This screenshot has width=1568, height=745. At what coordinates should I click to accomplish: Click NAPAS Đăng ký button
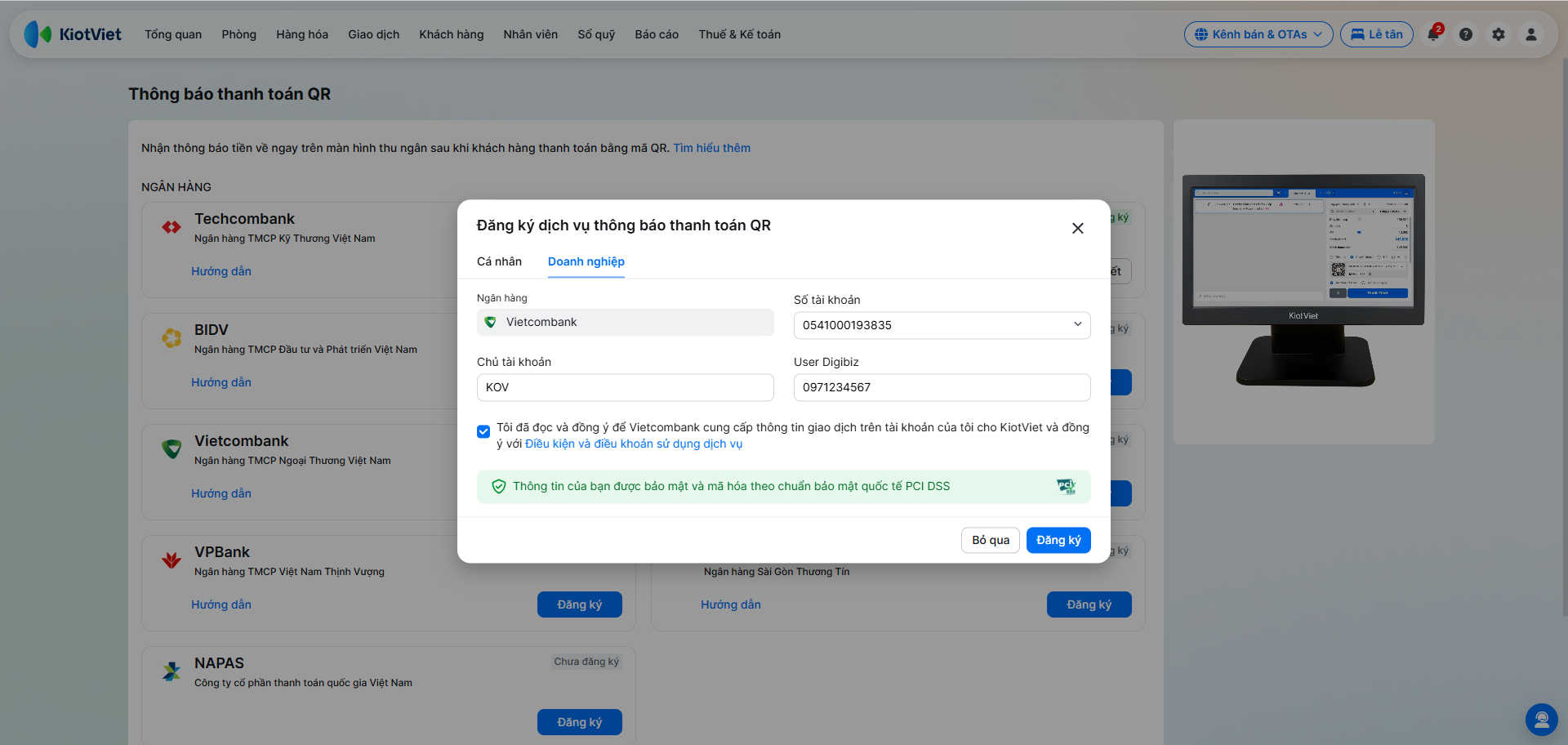[x=580, y=722]
